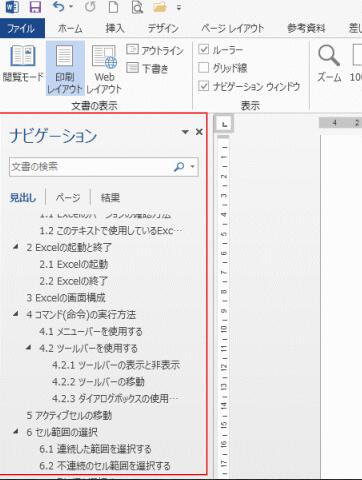Save document with the floppy disk icon
Screen dimensions: 362x480
(35, 7)
